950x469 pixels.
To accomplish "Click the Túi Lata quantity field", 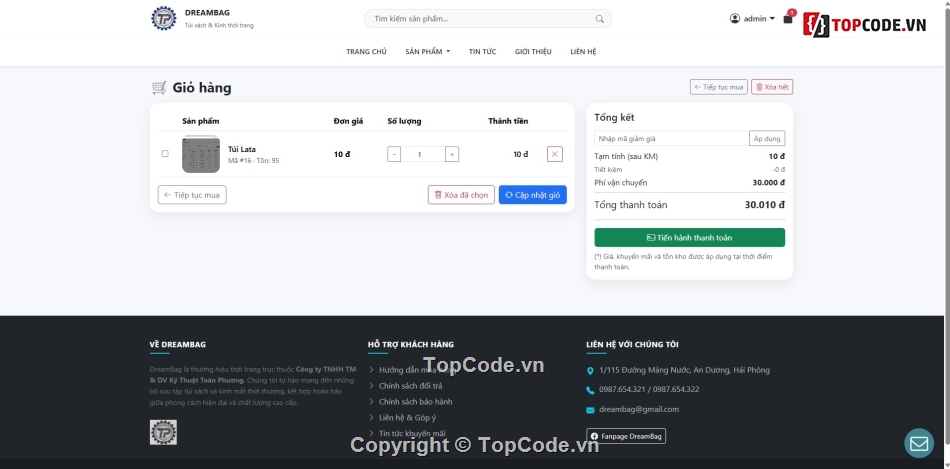I will (423, 154).
